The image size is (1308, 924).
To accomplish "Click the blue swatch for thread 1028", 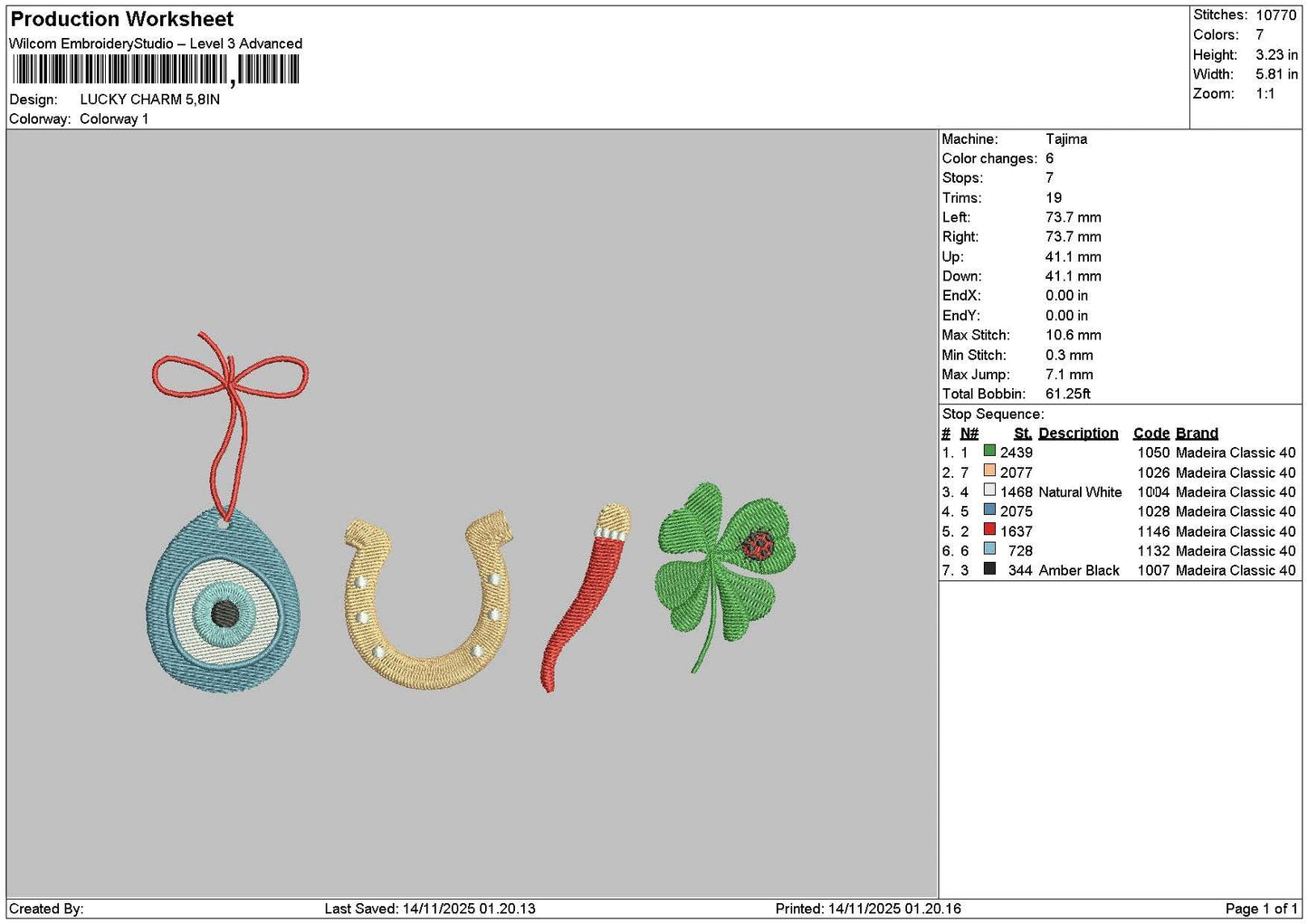I will pos(989,510).
